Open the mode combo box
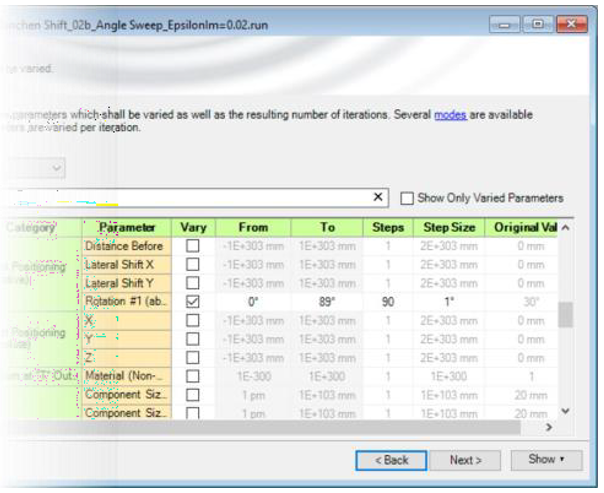Viewport: 604px width, 493px height. [33, 168]
